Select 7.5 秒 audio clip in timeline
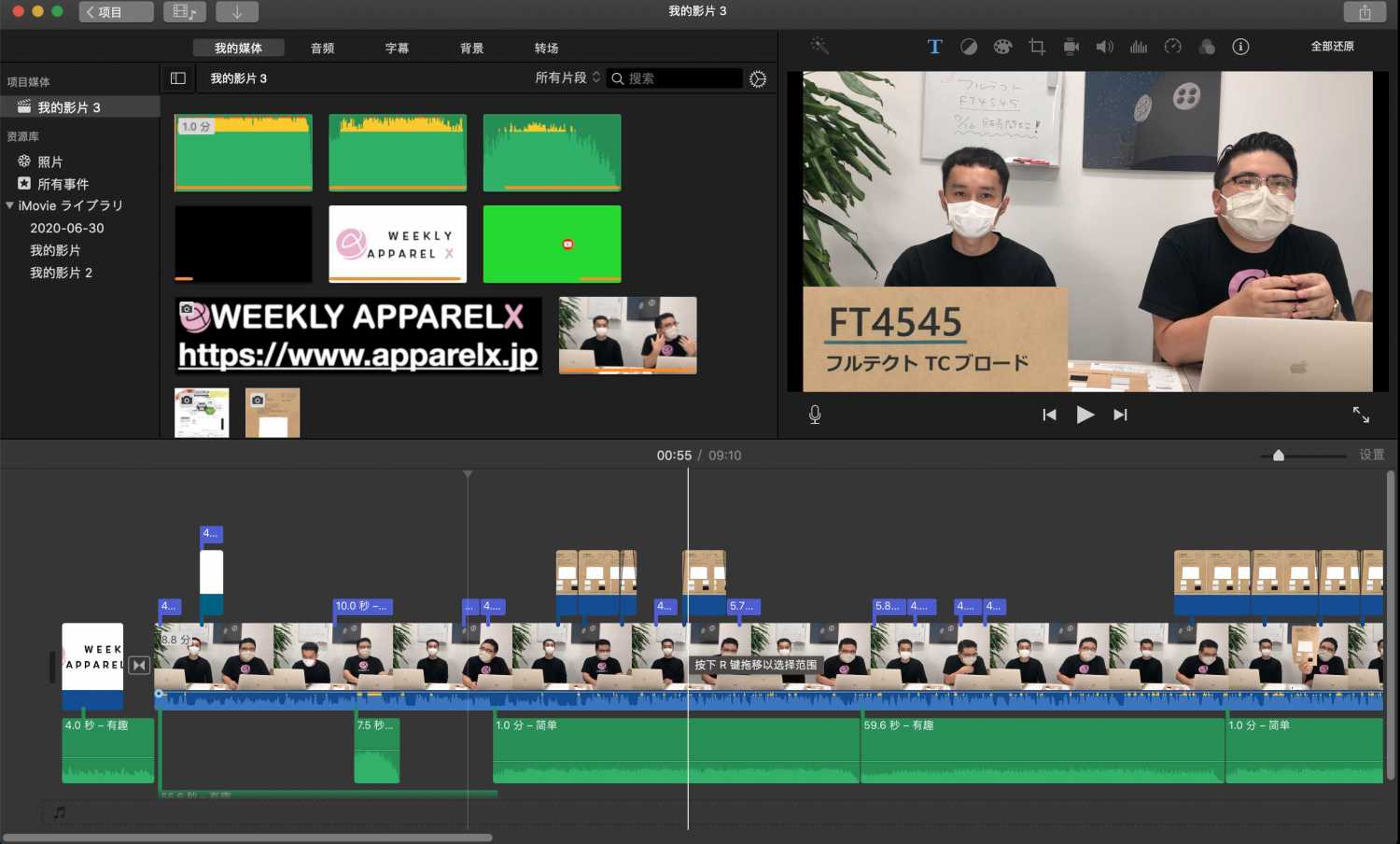The height and width of the screenshot is (844, 1400). 377,750
